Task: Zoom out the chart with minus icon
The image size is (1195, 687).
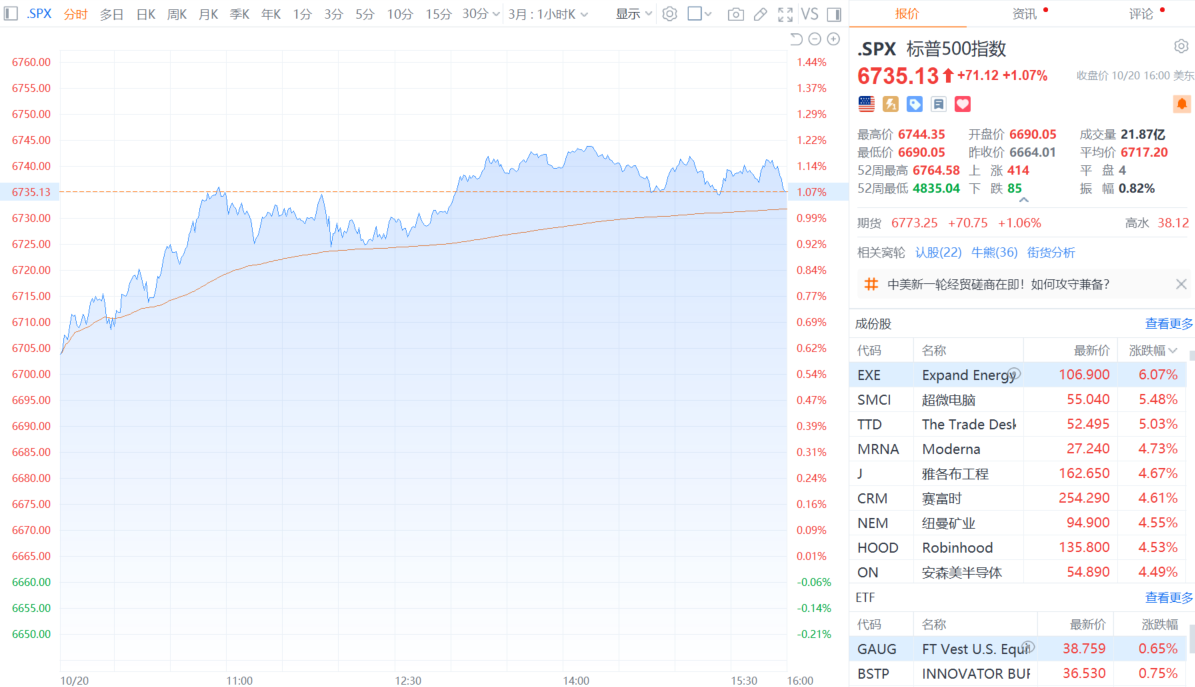Action: [815, 39]
